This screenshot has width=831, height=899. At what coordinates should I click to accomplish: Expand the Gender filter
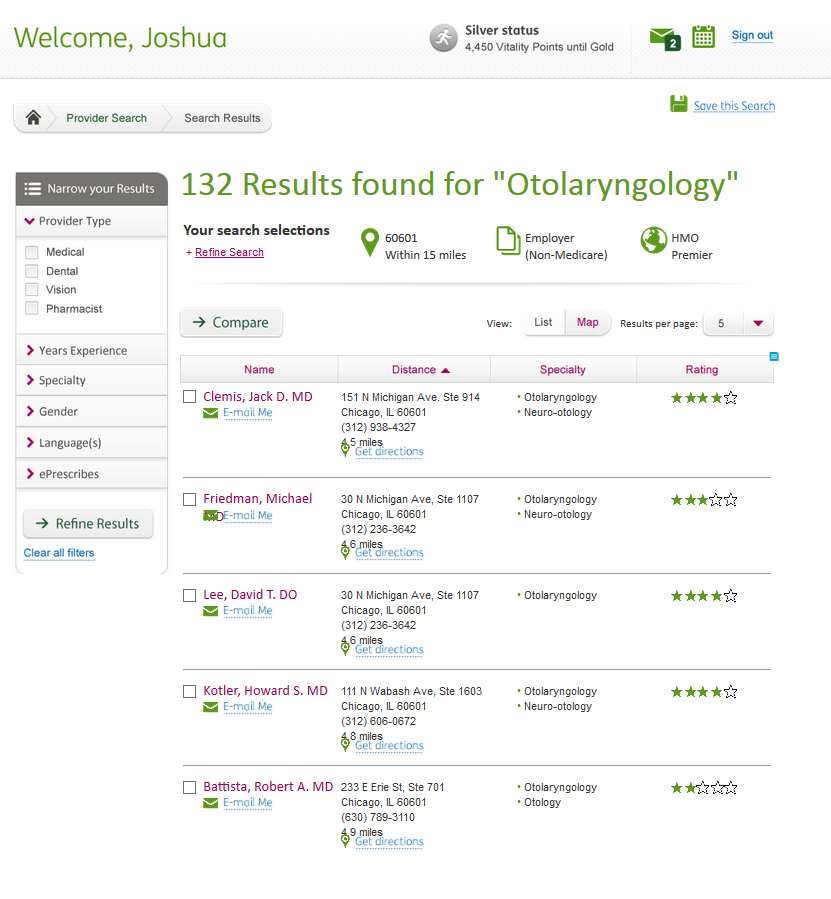click(x=92, y=412)
